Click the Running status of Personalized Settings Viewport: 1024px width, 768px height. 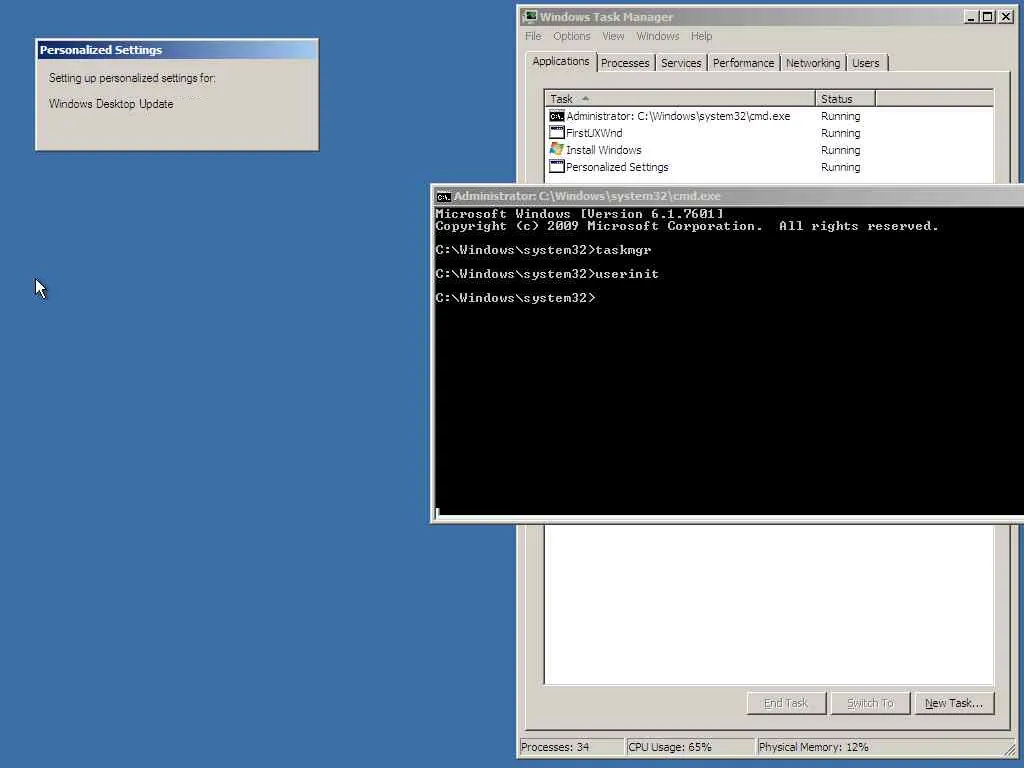840,167
